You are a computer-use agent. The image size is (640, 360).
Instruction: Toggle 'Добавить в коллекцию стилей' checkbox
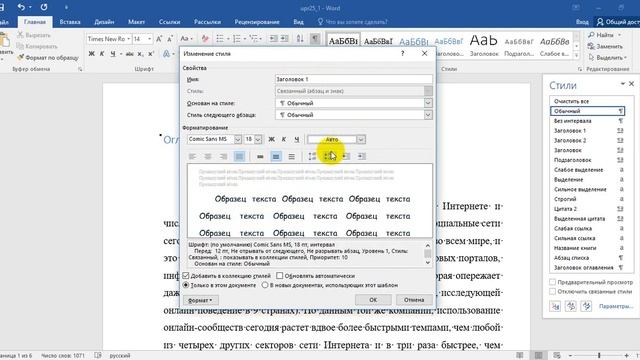coord(186,276)
